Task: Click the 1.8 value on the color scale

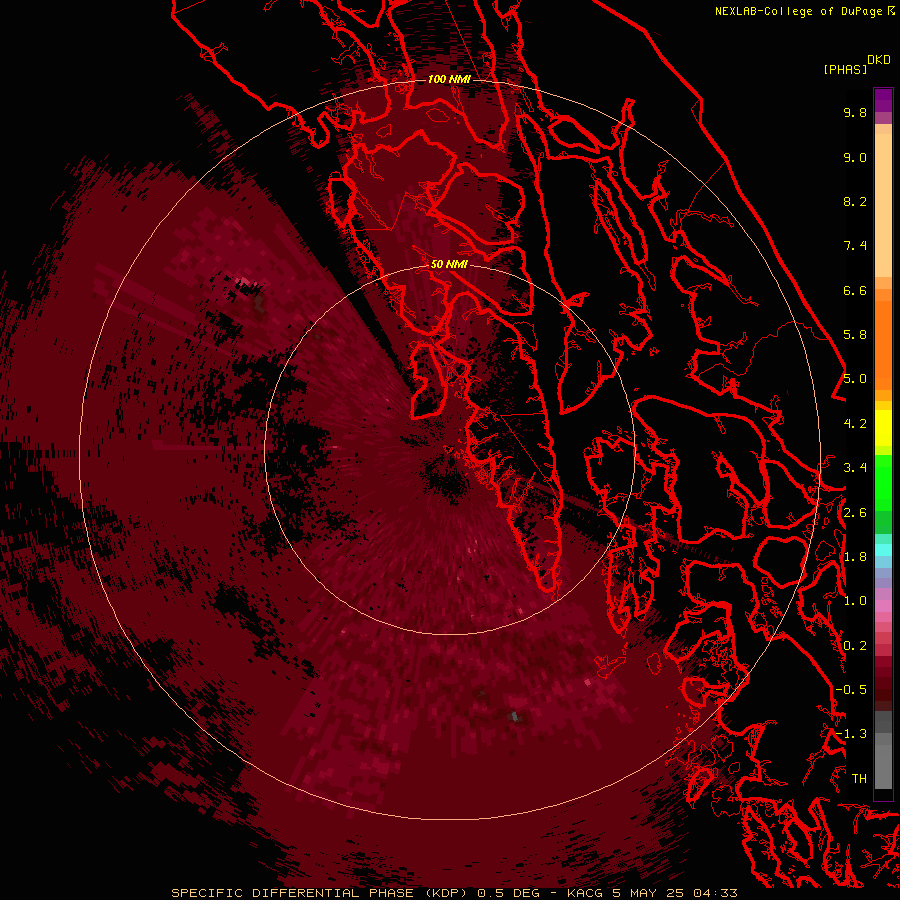Action: tap(855, 557)
